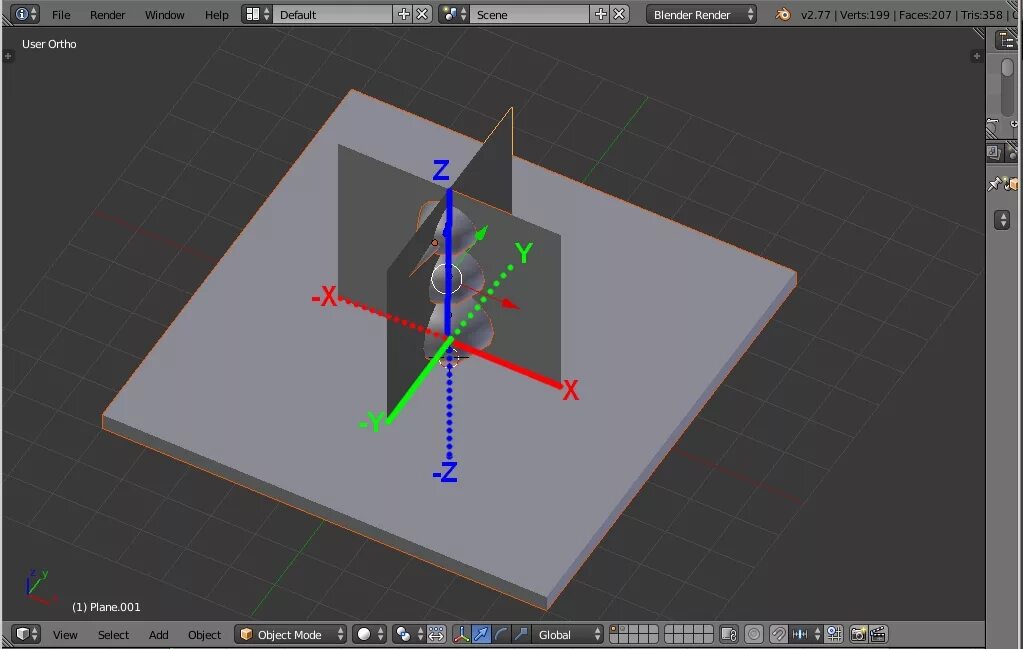Screen dimensions: 1023x649
Task: Open the Render Layers properties tab
Action: click(993, 153)
